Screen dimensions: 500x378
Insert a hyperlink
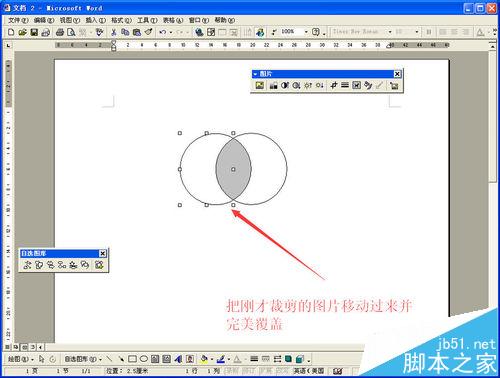[199, 32]
